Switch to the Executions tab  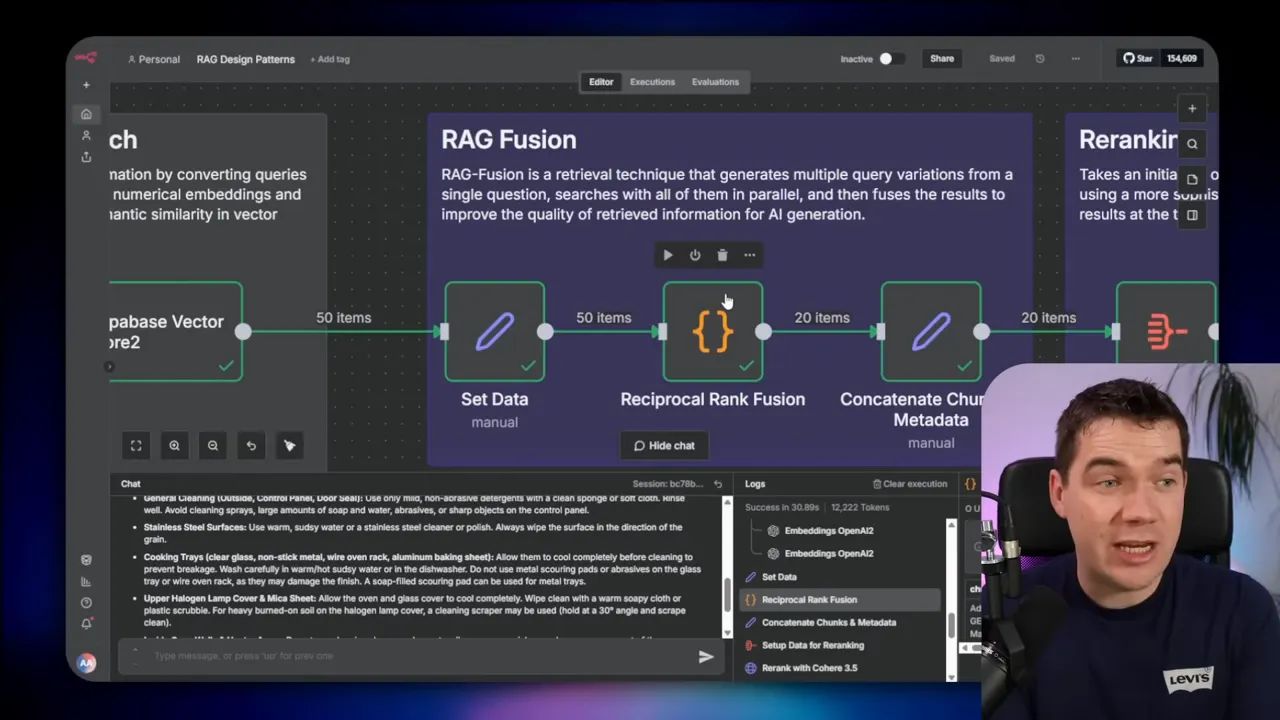652,81
